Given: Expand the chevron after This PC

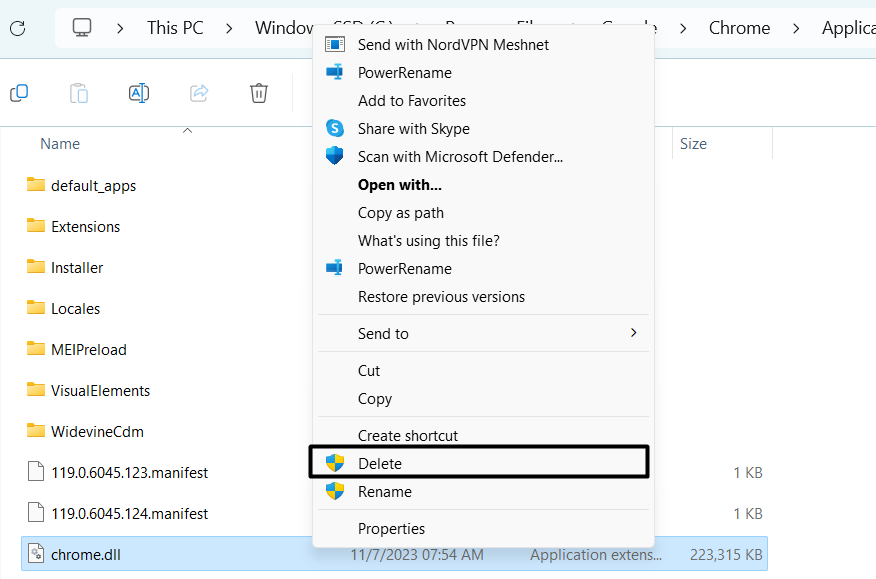Looking at the screenshot, I should tap(231, 28).
